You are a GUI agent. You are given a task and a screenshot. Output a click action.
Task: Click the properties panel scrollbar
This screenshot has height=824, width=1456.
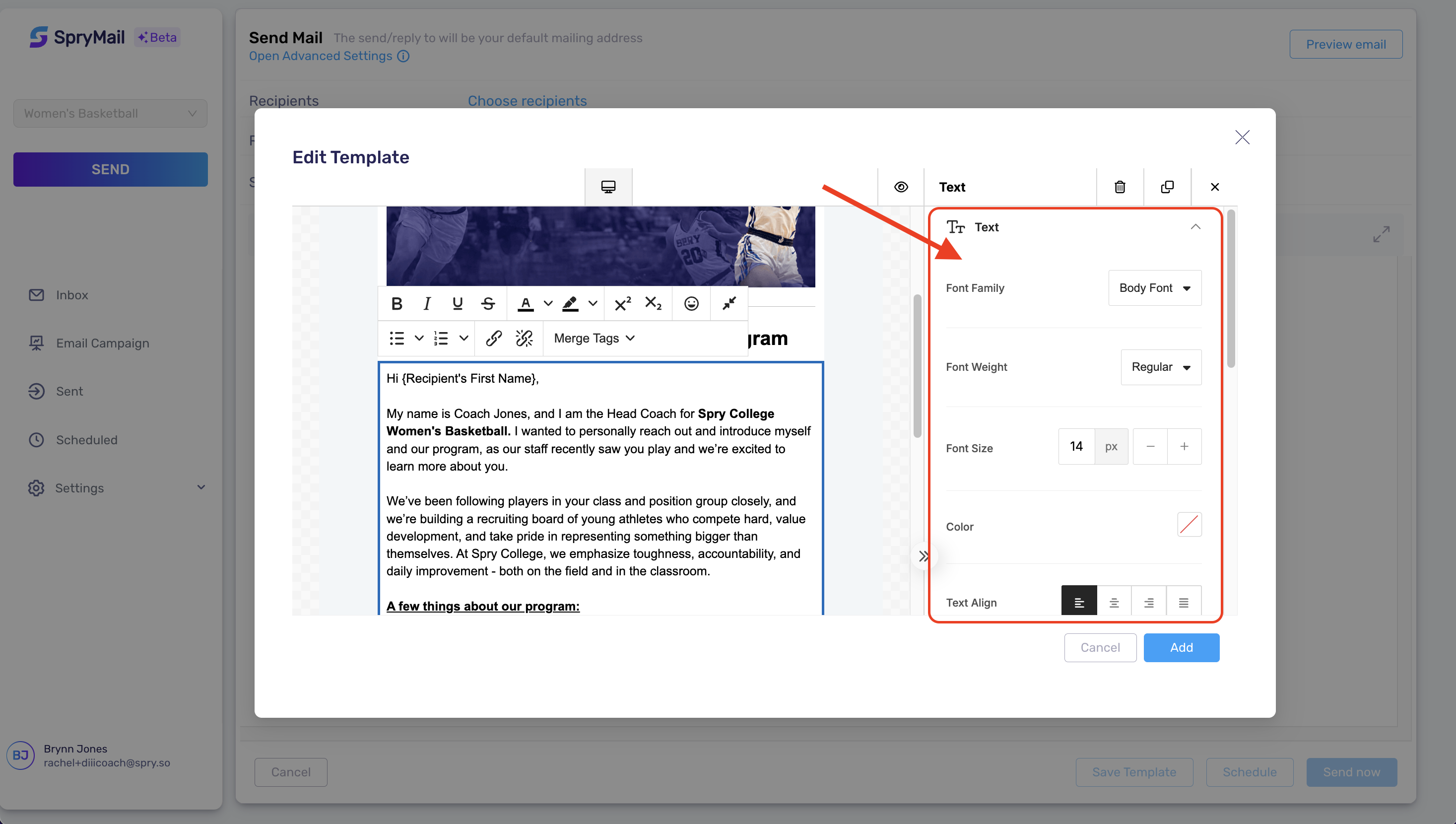coord(1231,288)
